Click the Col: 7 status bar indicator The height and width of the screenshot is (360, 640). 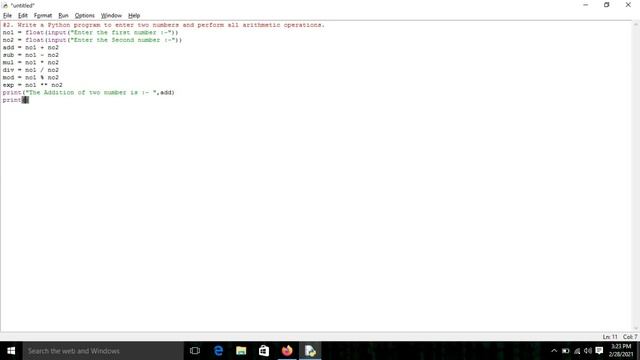click(x=630, y=337)
